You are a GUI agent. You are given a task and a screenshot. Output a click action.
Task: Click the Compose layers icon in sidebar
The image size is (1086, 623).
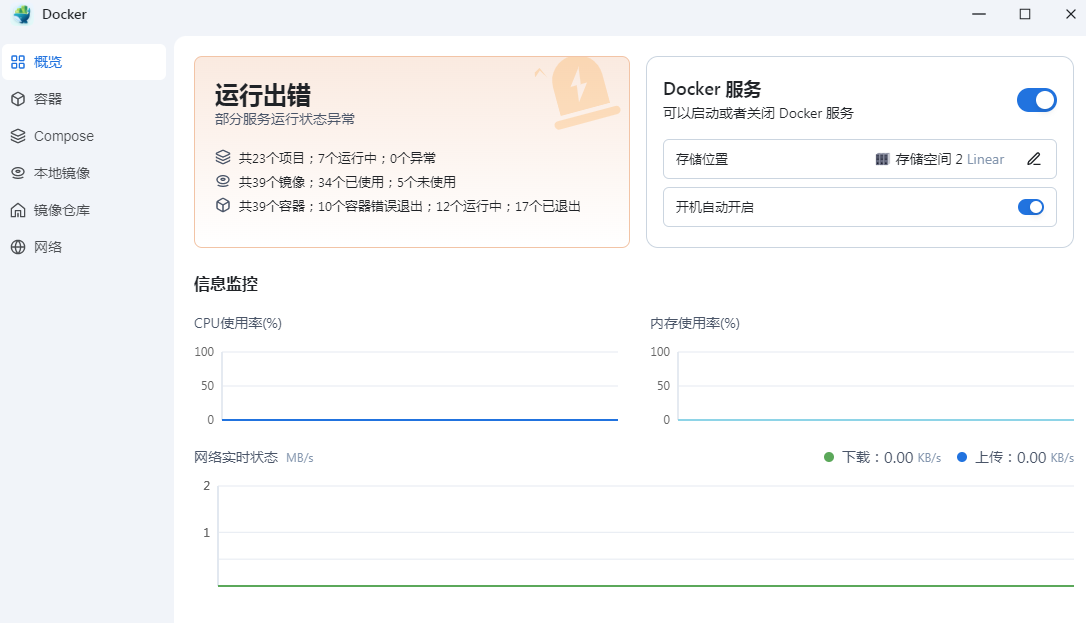[x=18, y=136]
